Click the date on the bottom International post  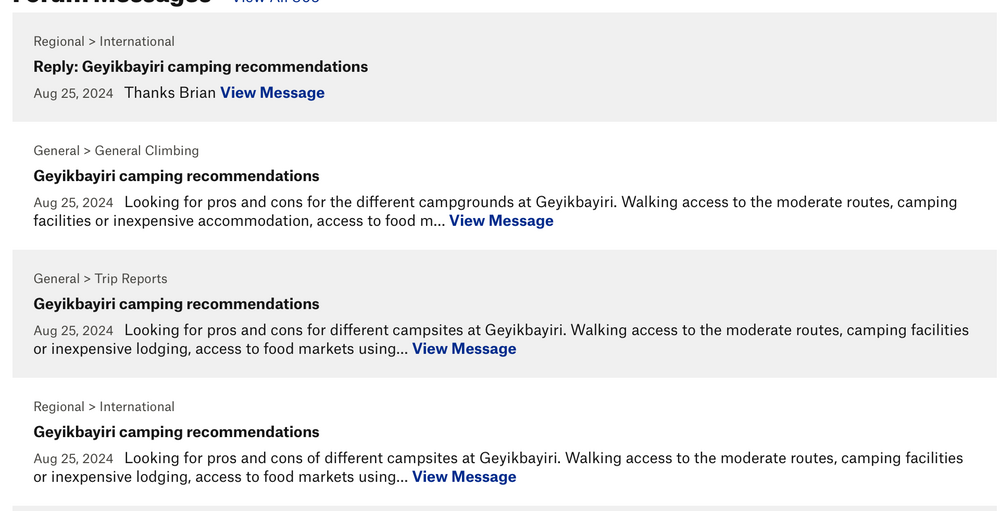(73, 459)
